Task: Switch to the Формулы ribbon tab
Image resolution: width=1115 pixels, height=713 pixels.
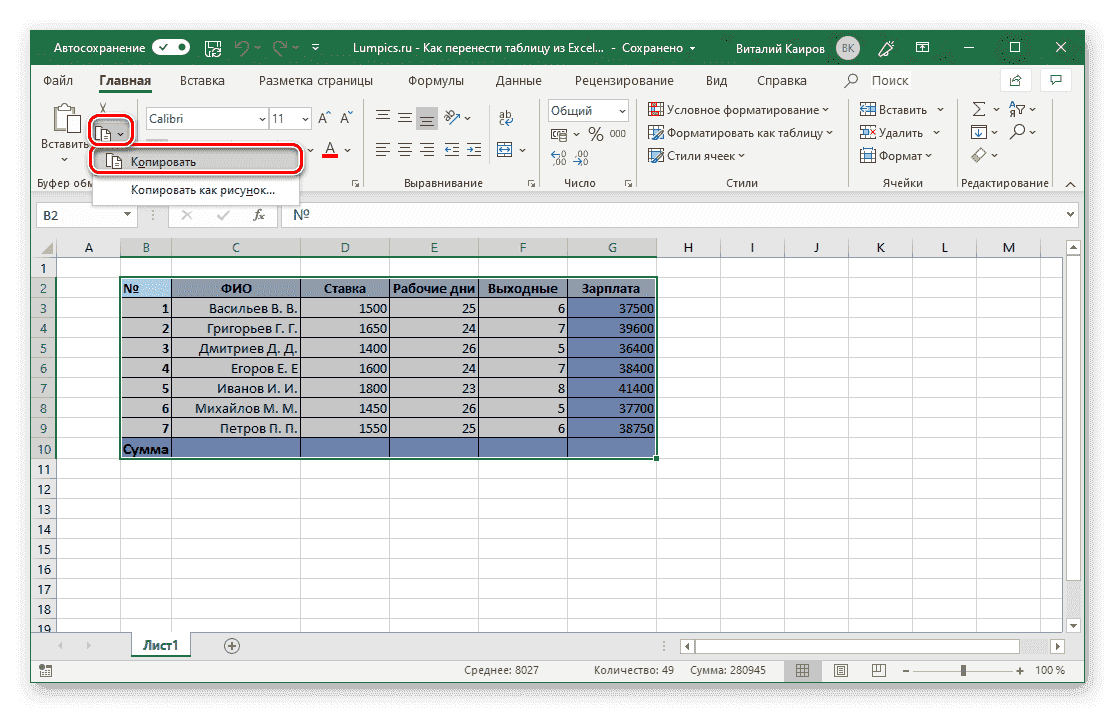Action: (435, 80)
